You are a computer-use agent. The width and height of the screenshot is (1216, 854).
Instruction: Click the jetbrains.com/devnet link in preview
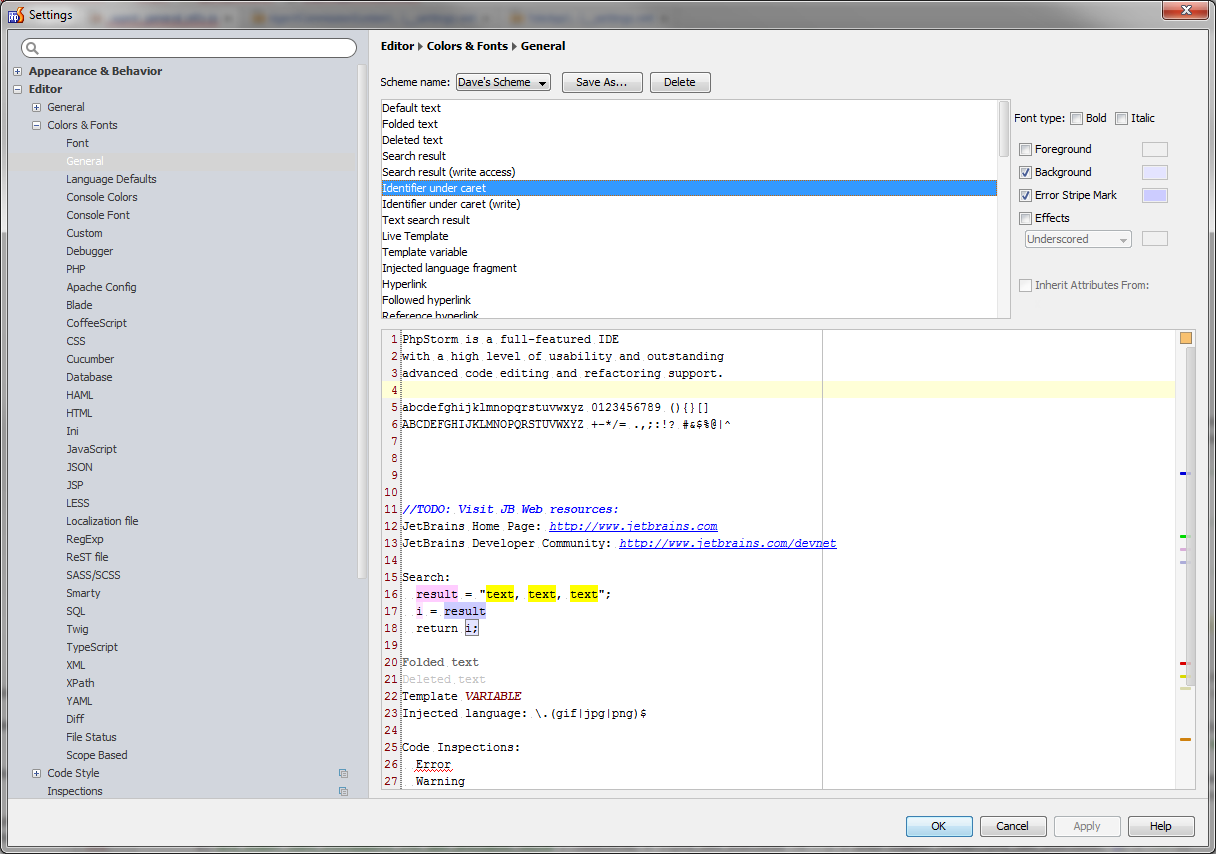(728, 543)
